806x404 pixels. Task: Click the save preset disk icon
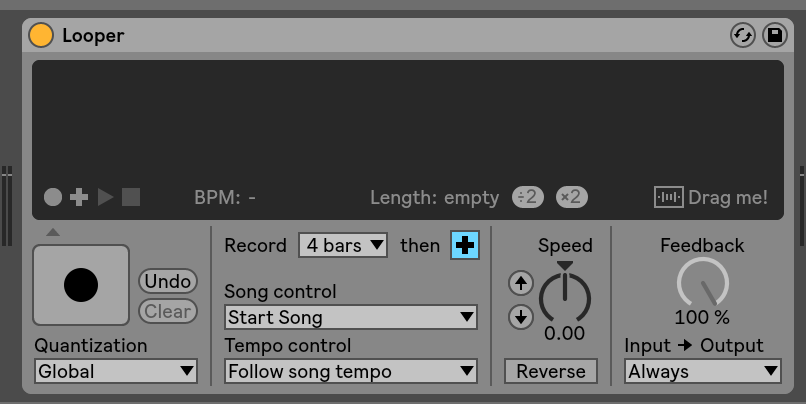(x=775, y=35)
